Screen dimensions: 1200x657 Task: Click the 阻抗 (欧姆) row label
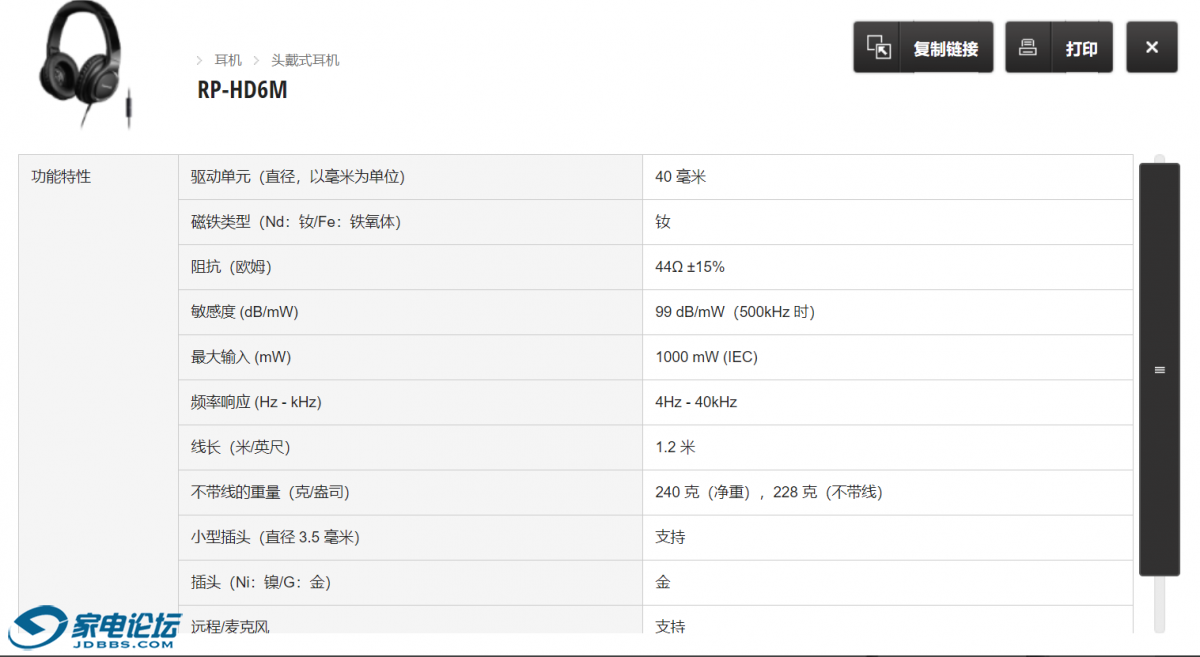[231, 267]
